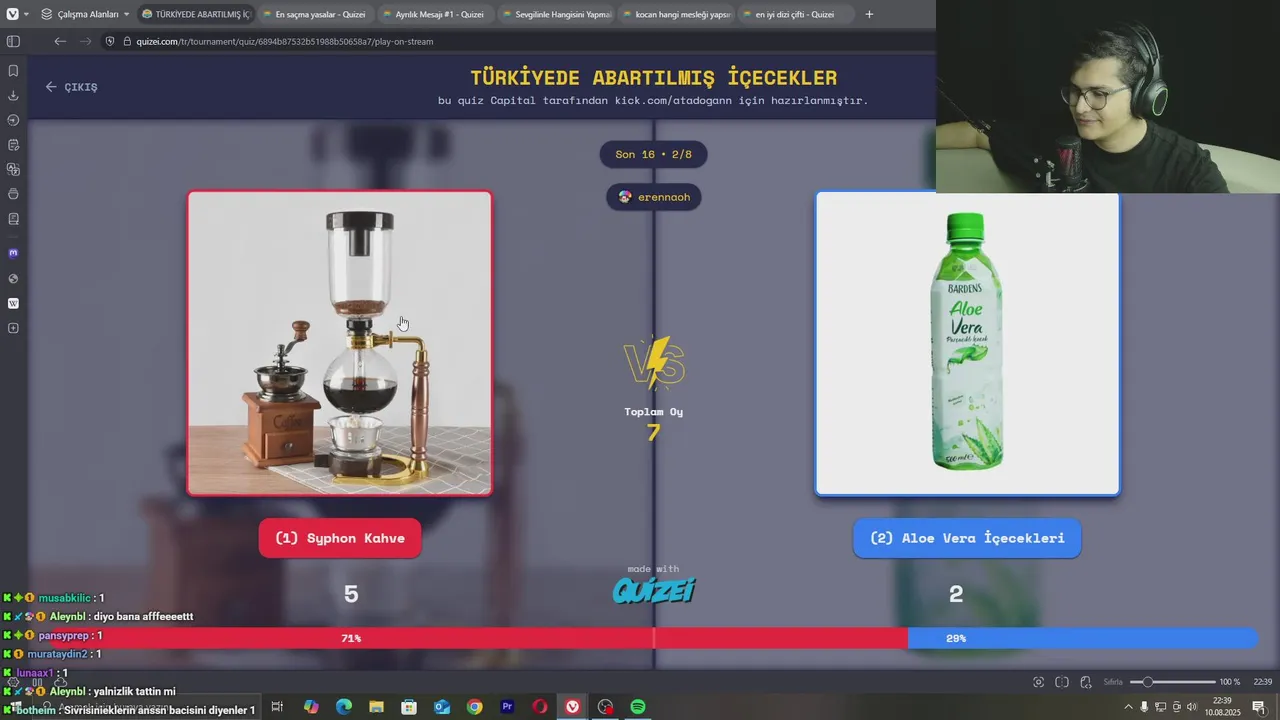This screenshot has width=1280, height=720.
Task: Vote for (2) Aloe Vera İçecekleri button
Action: 967,538
